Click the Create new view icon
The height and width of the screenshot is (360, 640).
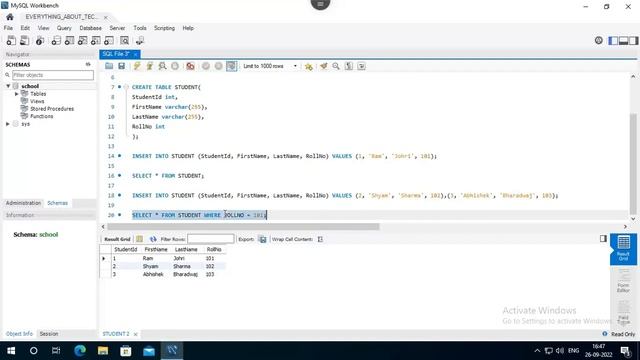click(x=82, y=40)
